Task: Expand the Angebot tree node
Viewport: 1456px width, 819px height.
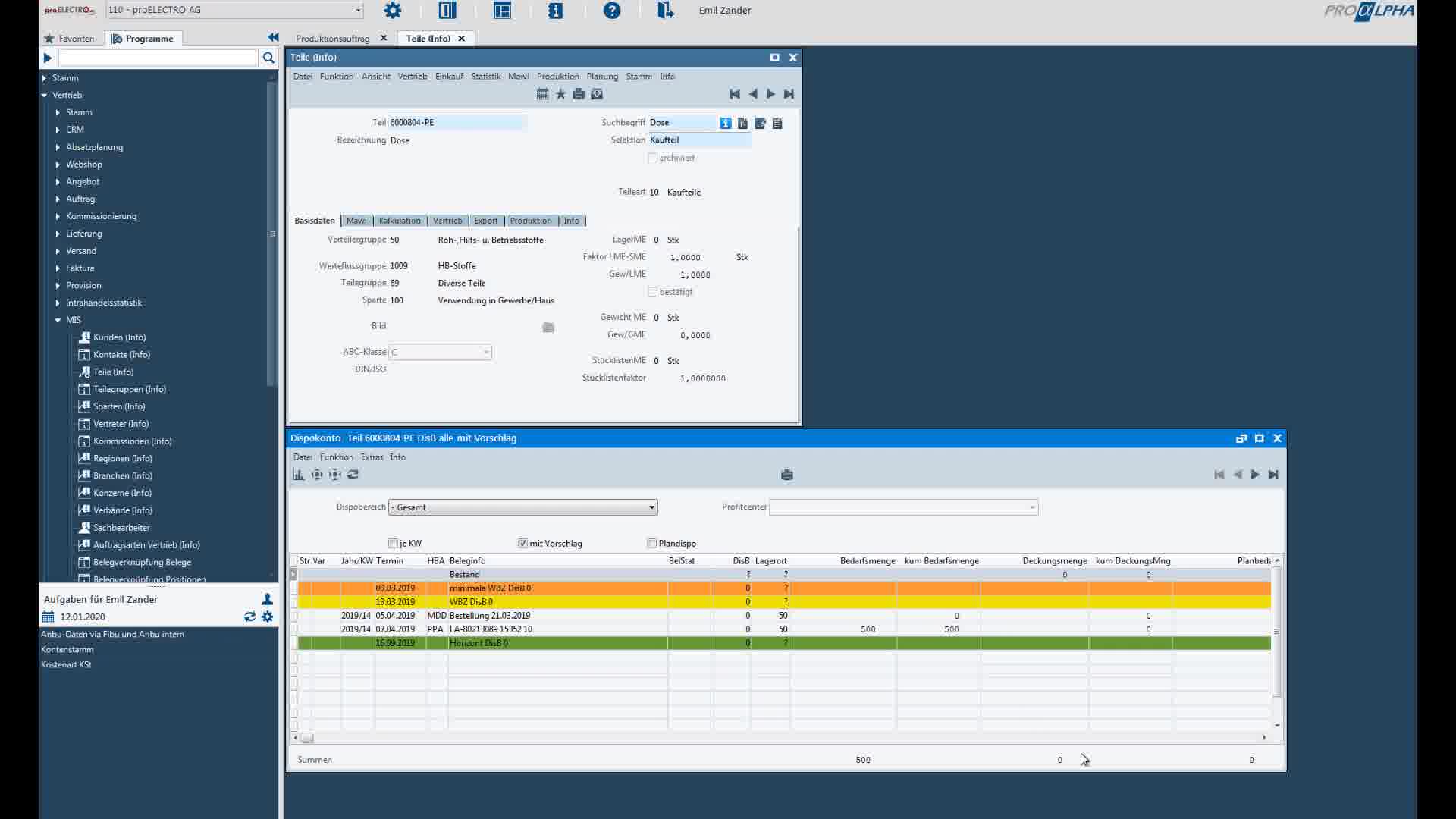Action: click(x=58, y=182)
